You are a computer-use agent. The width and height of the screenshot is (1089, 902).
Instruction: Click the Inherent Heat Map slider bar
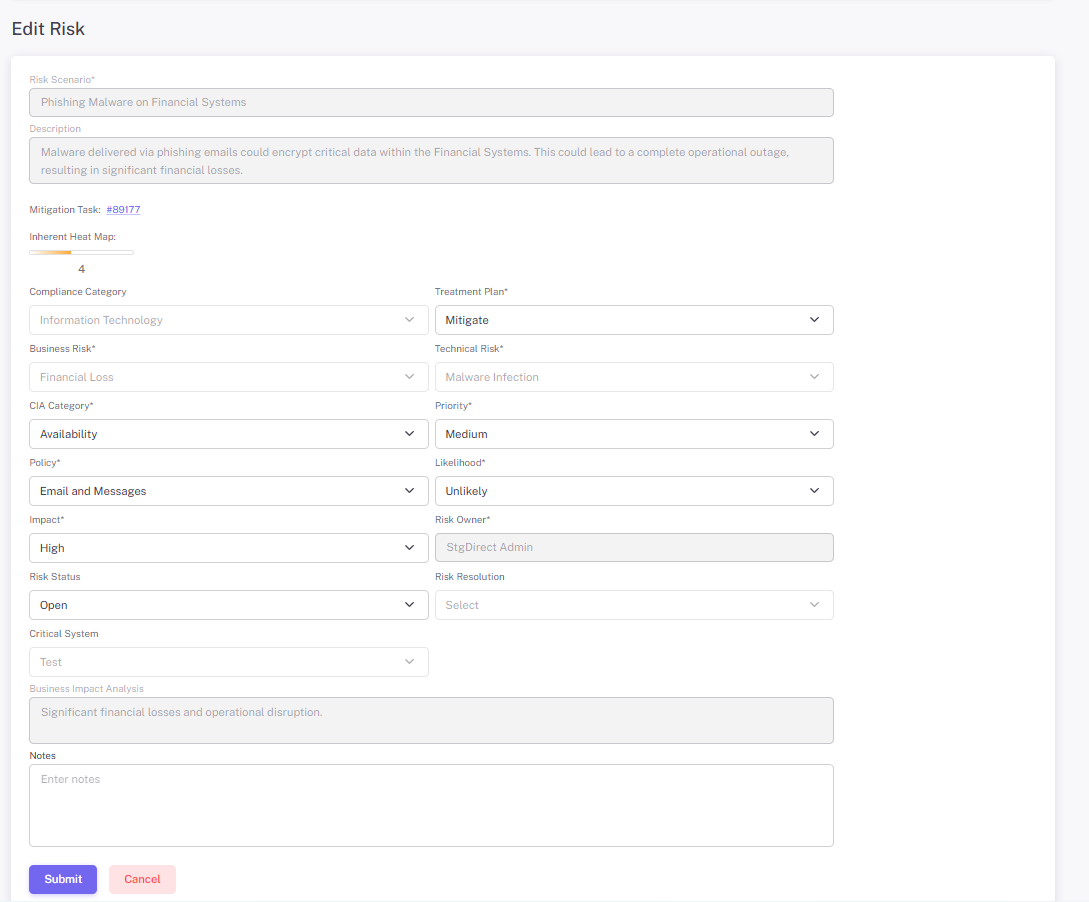81,252
